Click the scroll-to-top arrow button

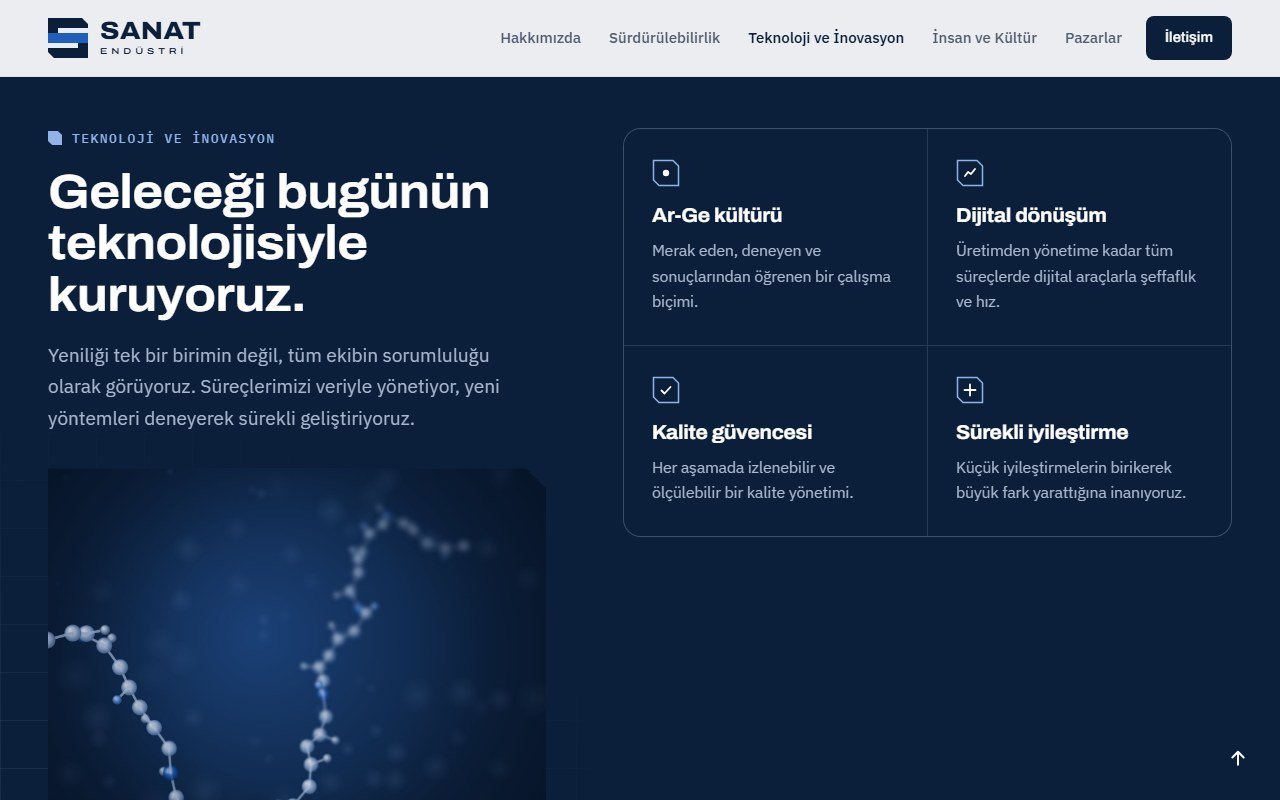click(1238, 758)
